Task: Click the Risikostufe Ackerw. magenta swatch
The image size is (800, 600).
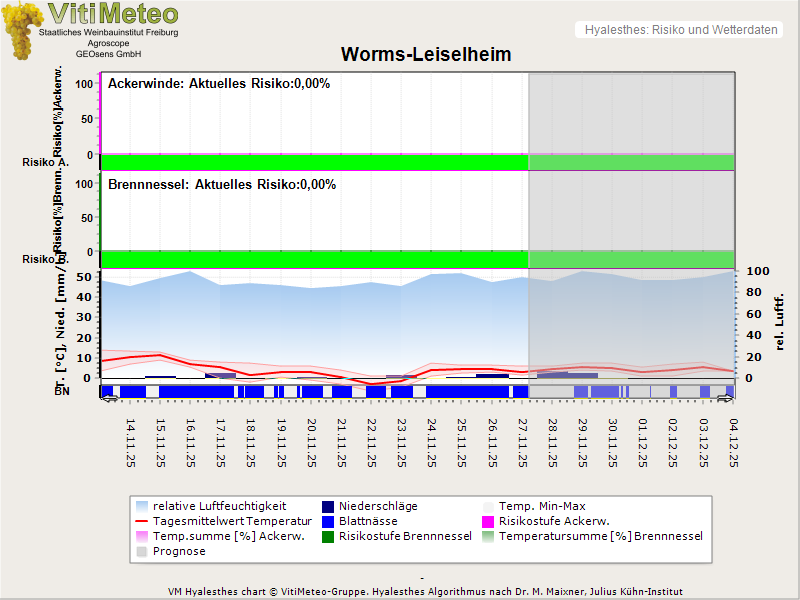Action: point(489,522)
